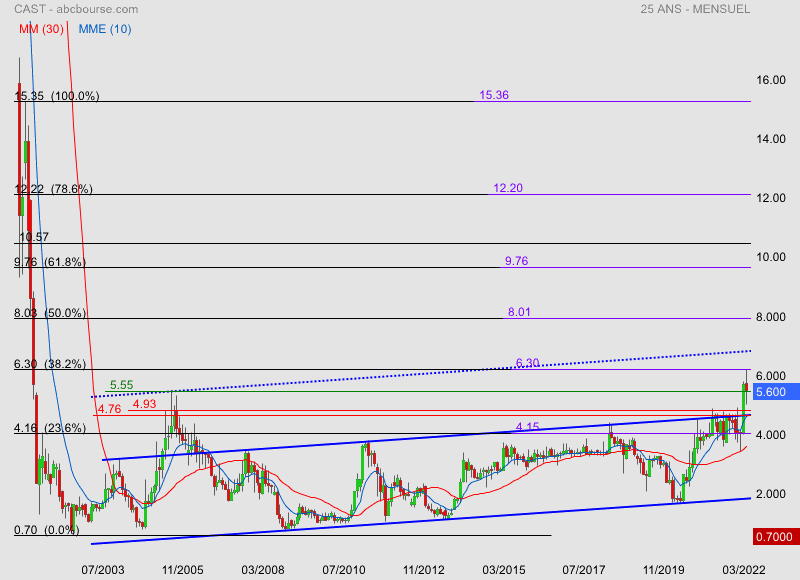Click the green 5.55 resistance label
Viewport: 800px width, 580px height.
(x=122, y=385)
